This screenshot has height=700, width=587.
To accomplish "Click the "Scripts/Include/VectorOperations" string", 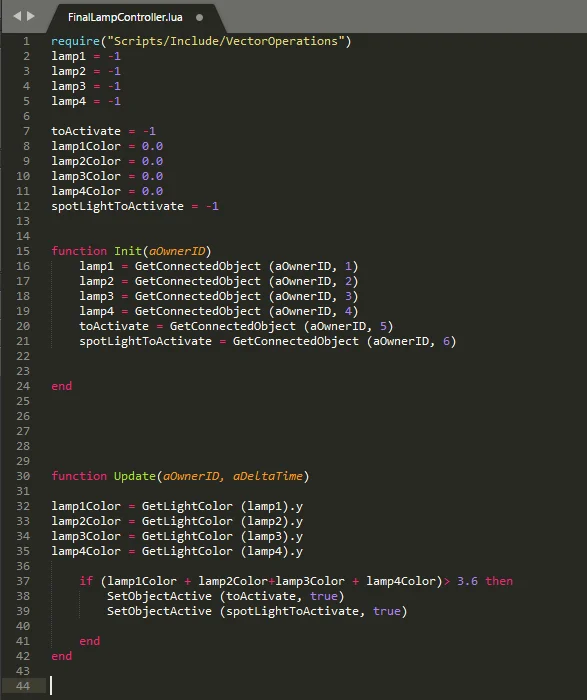I will coord(226,41).
